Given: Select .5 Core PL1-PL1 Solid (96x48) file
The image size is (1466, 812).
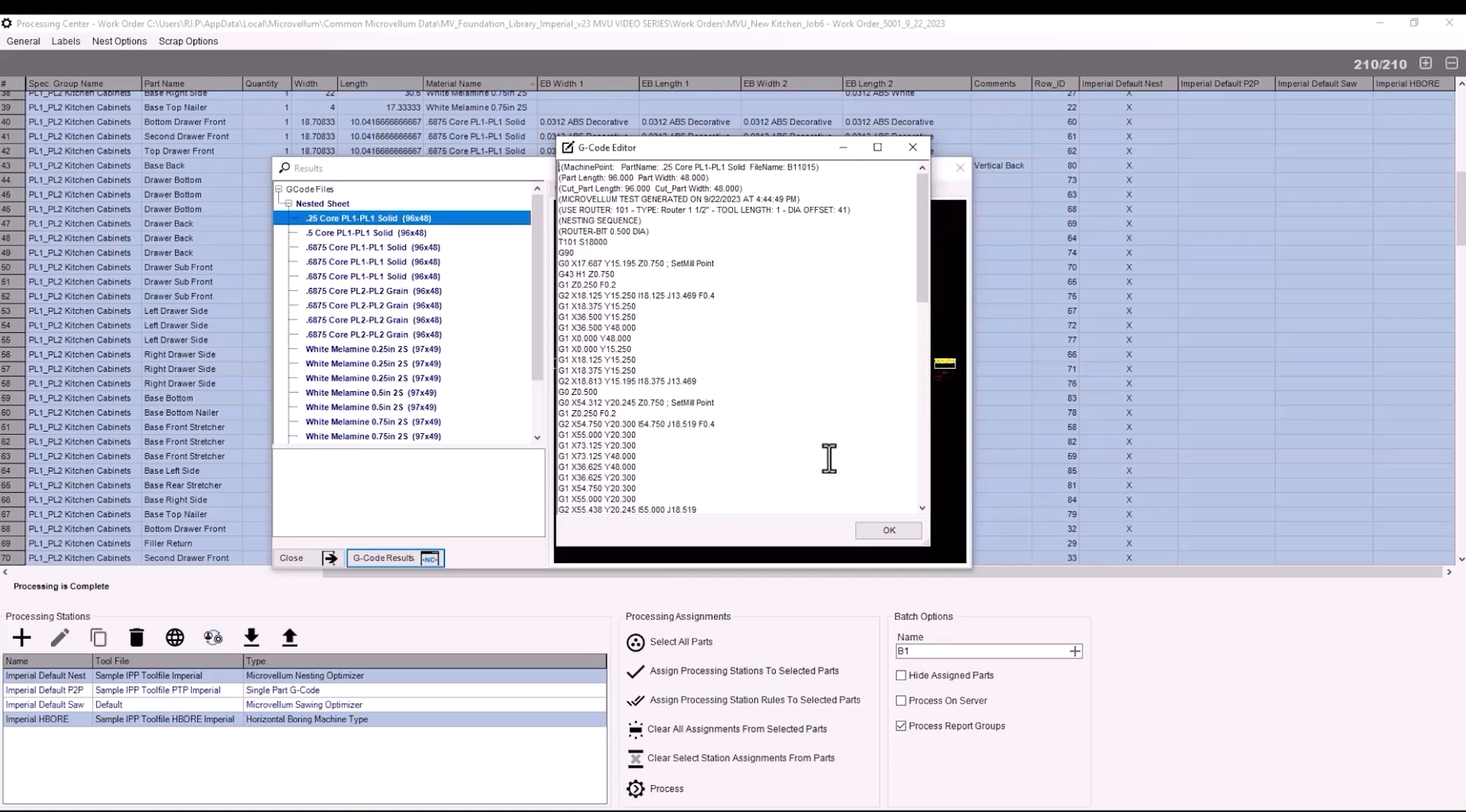Looking at the screenshot, I should (366, 233).
